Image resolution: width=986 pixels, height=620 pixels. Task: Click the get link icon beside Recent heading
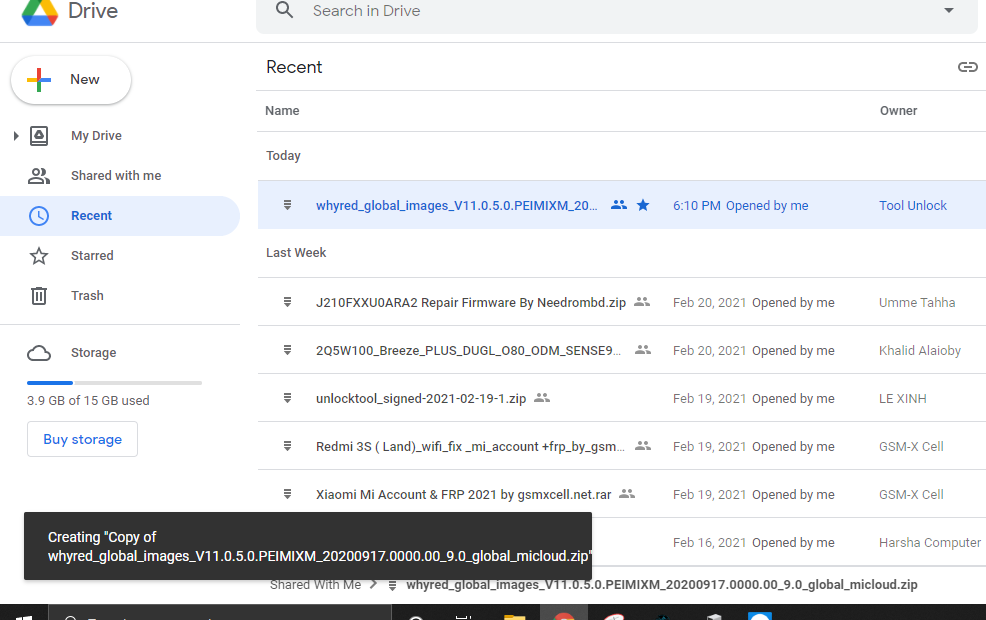[x=967, y=67]
